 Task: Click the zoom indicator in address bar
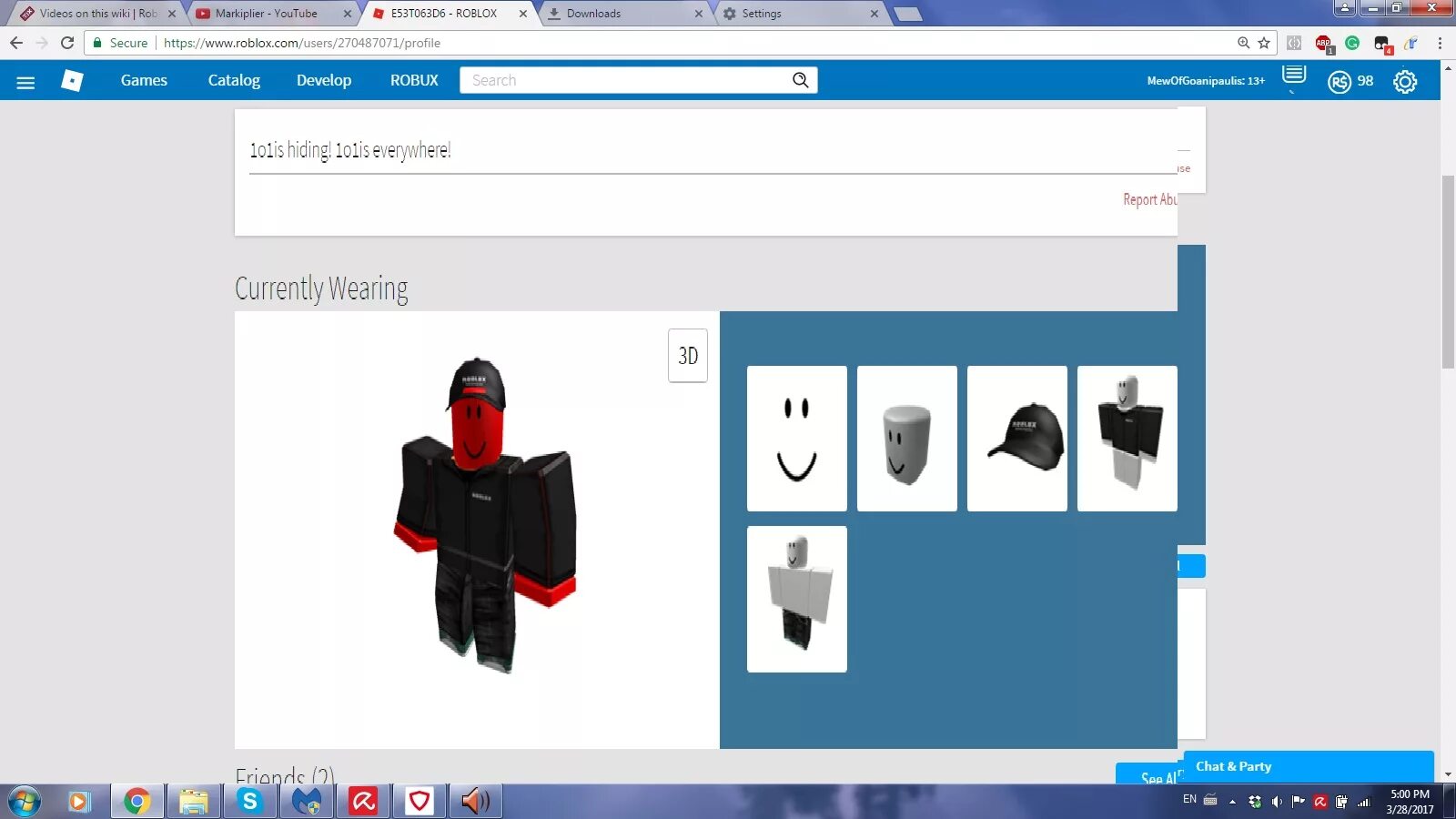pyautogui.click(x=1243, y=43)
